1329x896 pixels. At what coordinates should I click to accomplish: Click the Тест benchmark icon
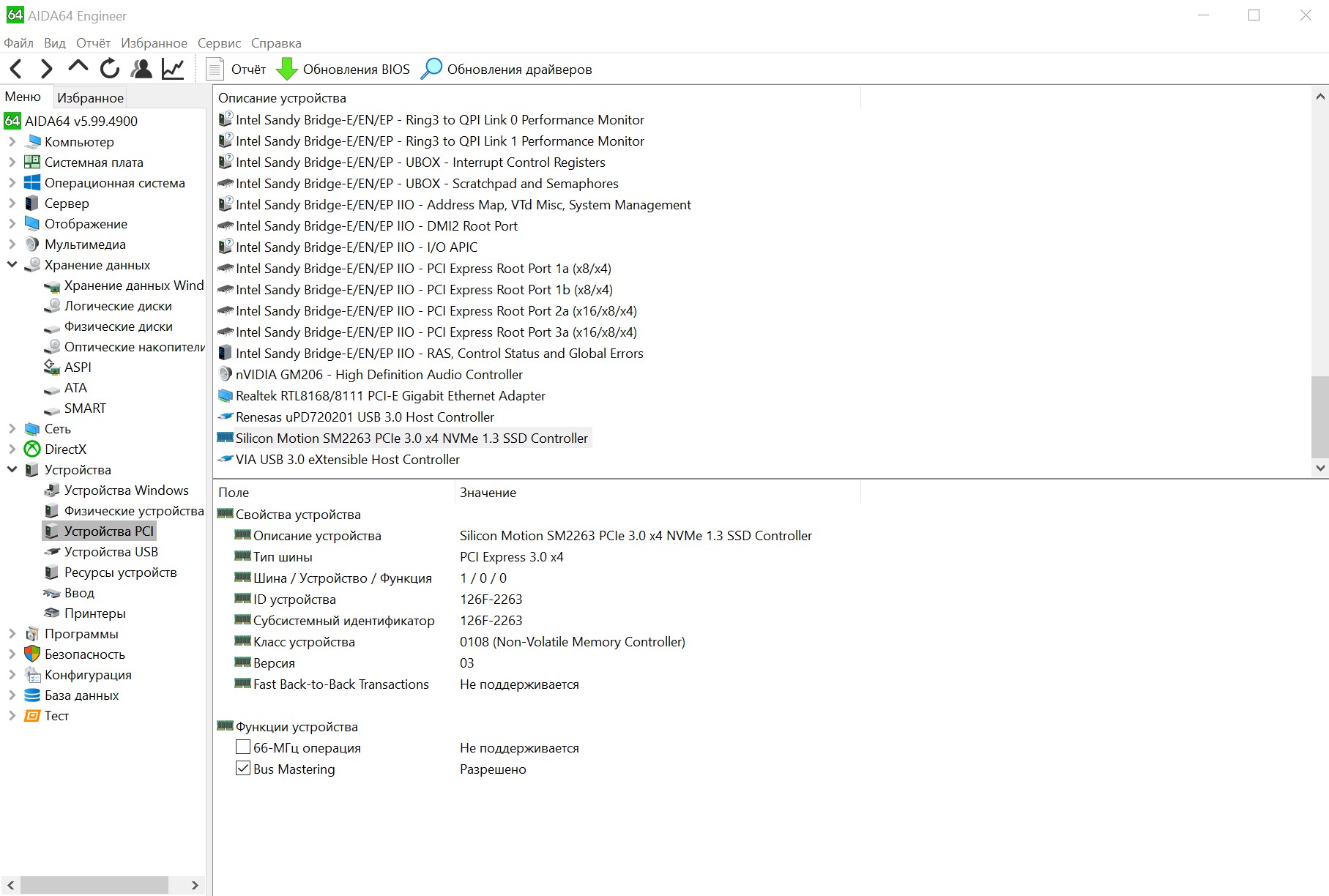click(x=32, y=715)
